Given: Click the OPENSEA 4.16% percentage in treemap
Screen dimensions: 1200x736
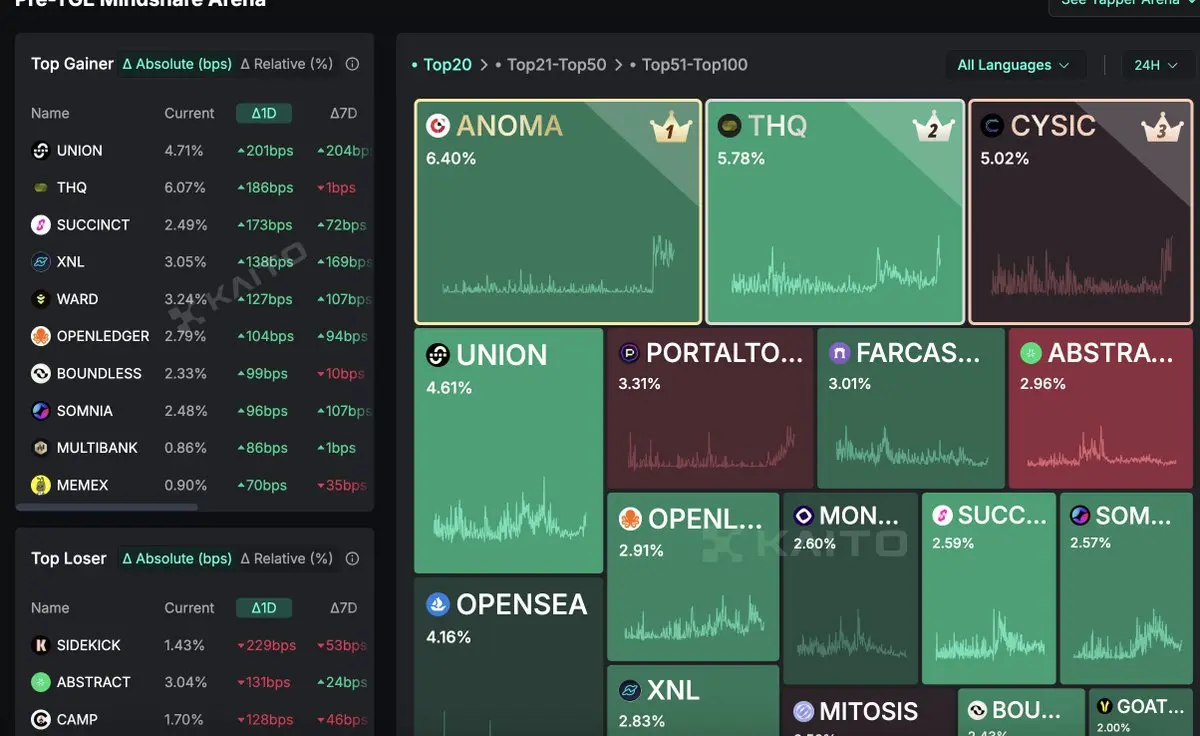Looking at the screenshot, I should click(449, 637).
